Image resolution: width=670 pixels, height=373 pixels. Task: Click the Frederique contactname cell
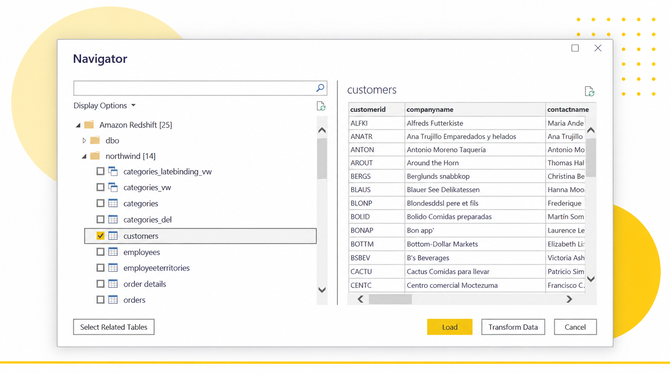[x=565, y=203]
